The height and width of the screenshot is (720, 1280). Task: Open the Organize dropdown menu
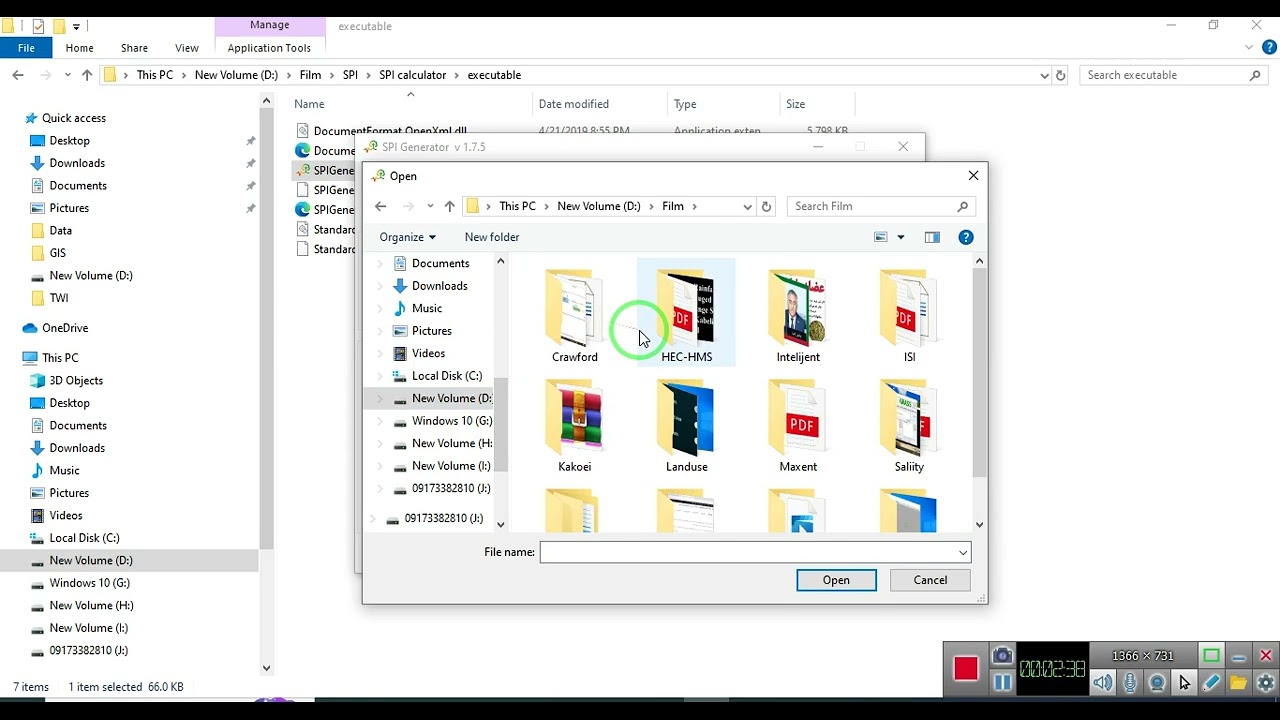tap(407, 237)
